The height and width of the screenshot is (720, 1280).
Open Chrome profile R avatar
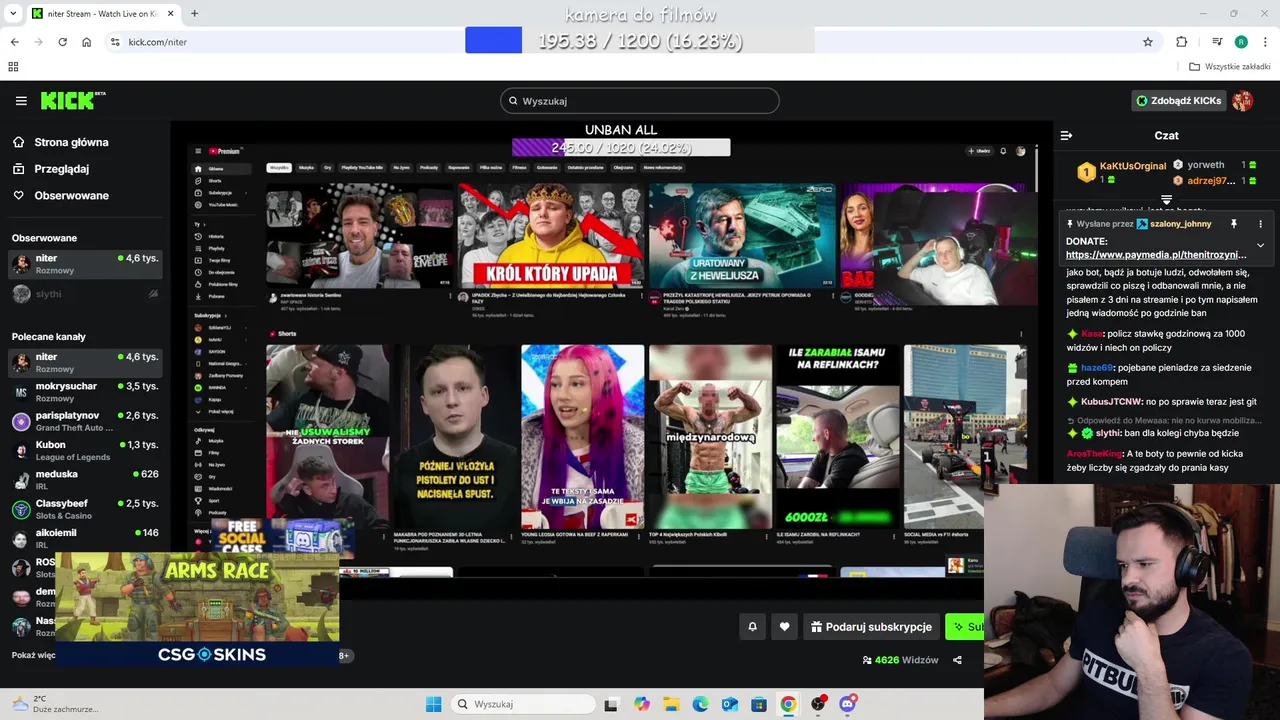[x=1241, y=42]
